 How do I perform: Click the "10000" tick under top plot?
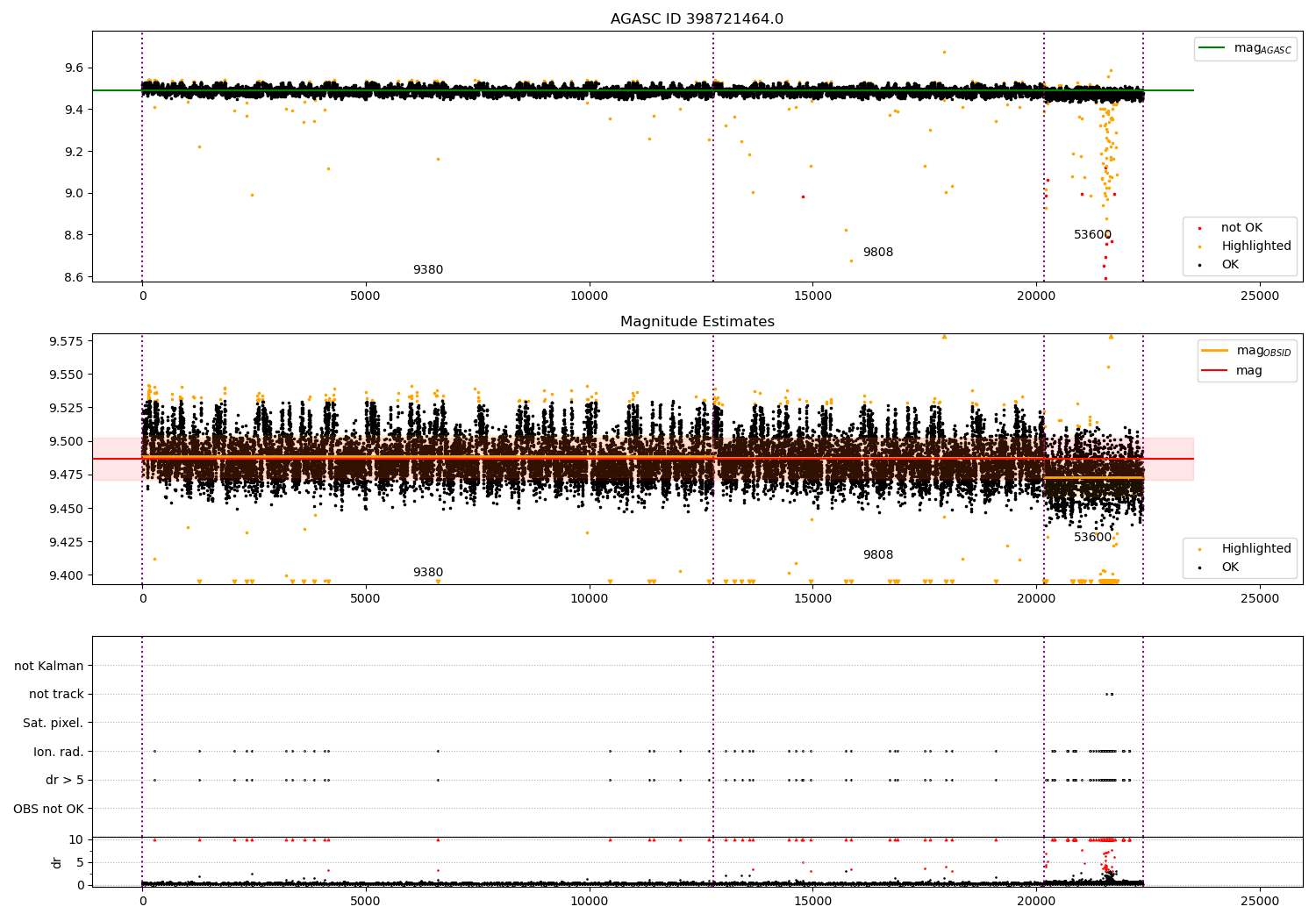[589, 296]
